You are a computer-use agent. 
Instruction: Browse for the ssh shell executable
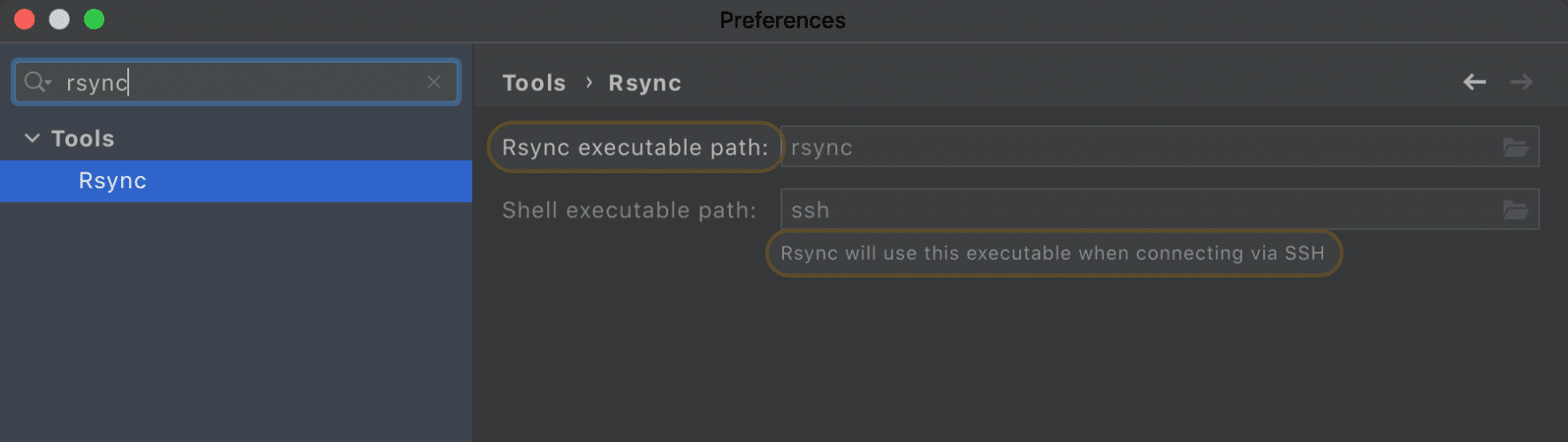coord(1516,210)
